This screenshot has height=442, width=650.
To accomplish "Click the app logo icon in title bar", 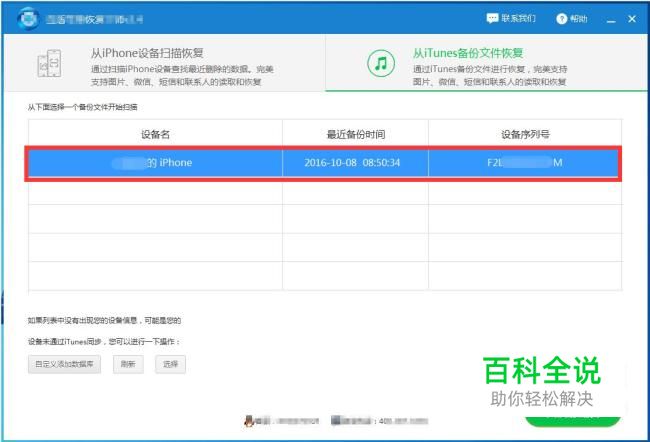I will pyautogui.click(x=28, y=19).
